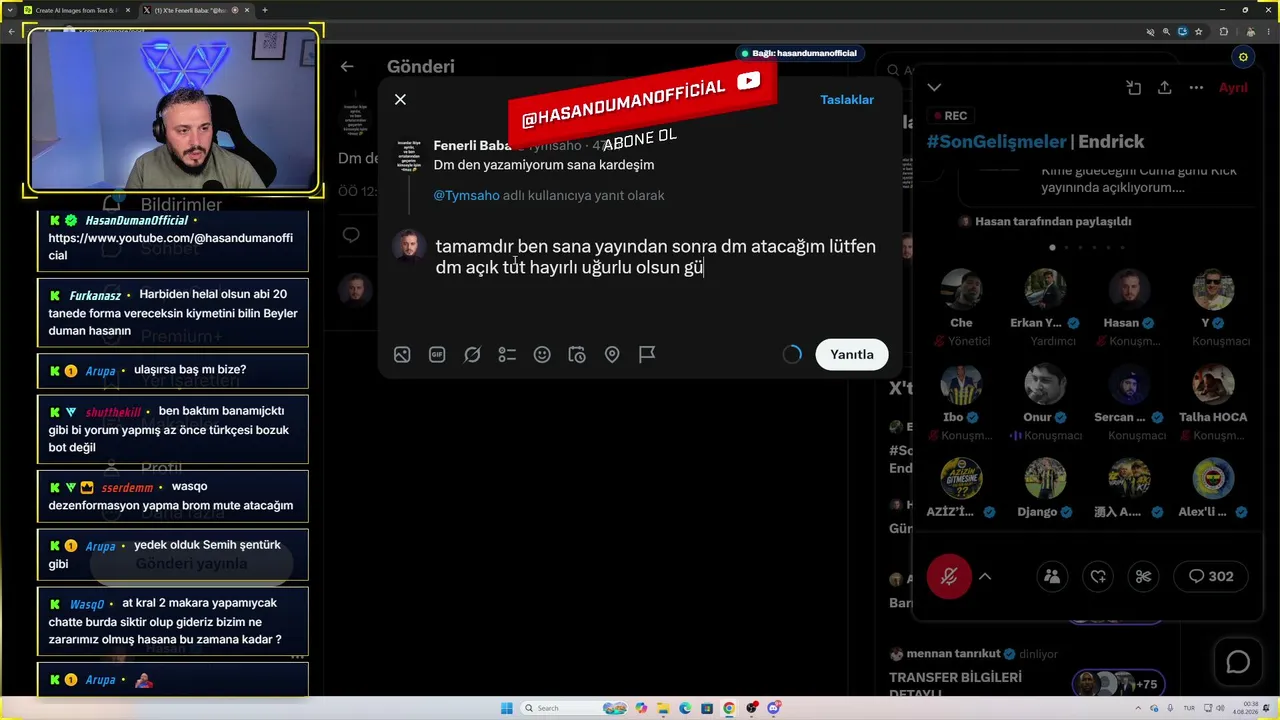
Task: Open the reply icon under the post
Action: coord(351,235)
